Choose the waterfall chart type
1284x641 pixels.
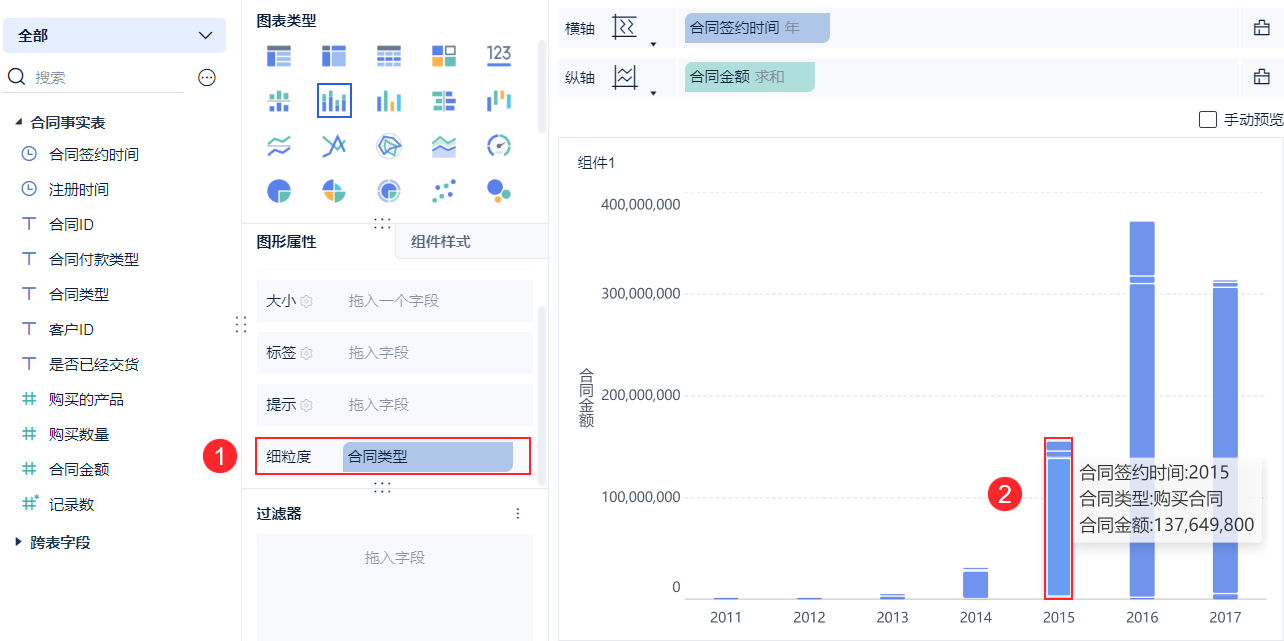(499, 101)
